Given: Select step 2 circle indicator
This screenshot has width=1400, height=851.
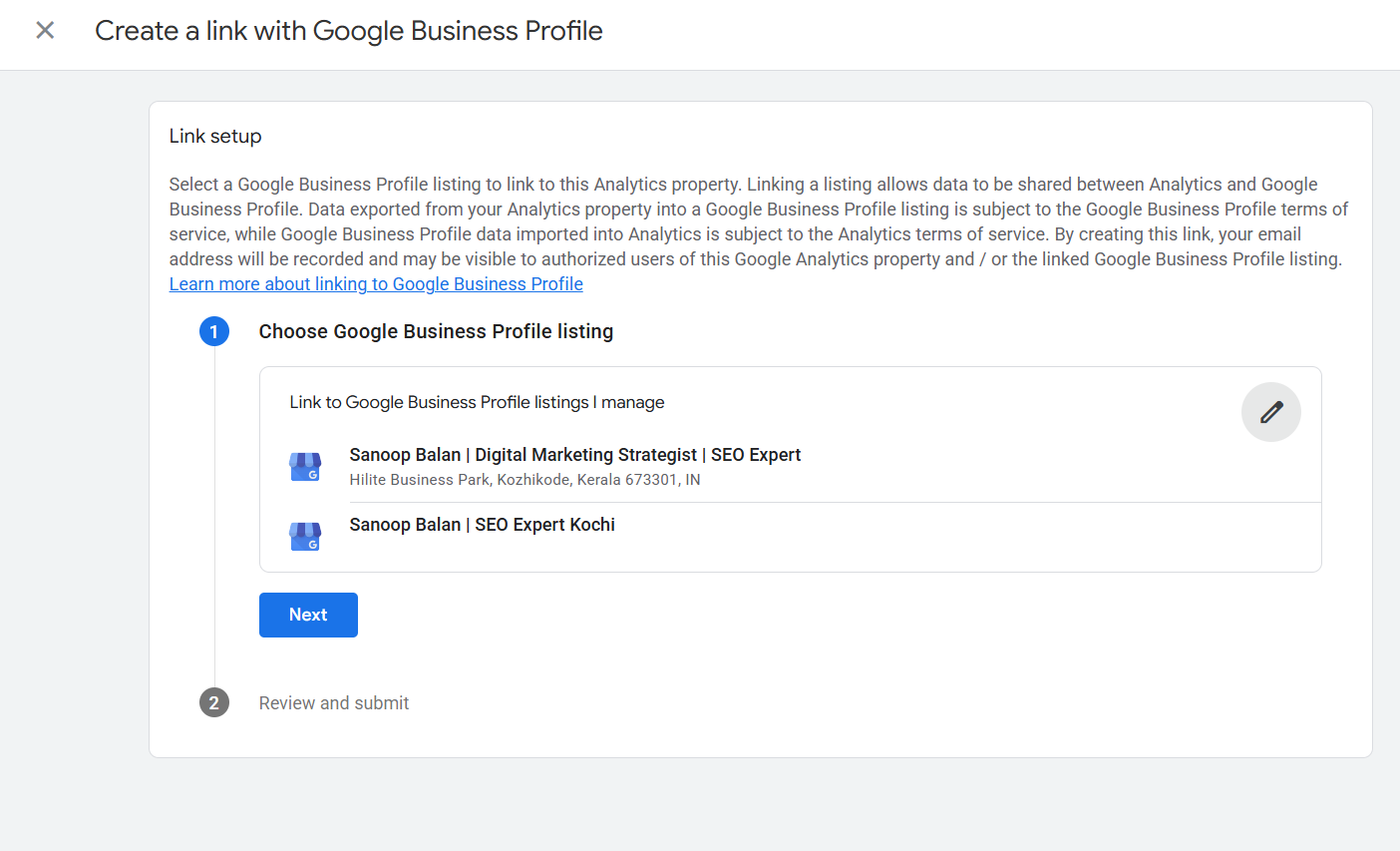Looking at the screenshot, I should (214, 702).
